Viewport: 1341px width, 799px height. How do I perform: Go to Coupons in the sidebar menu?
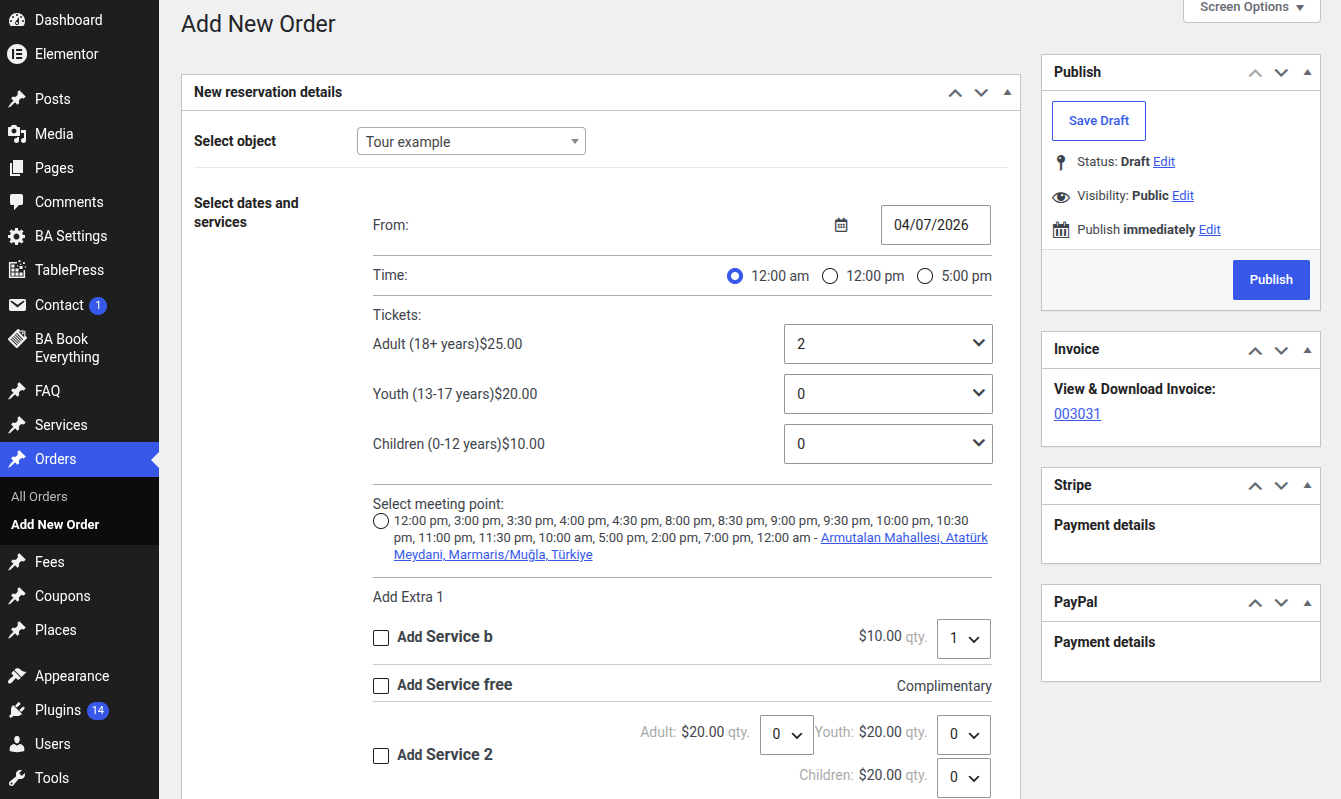click(63, 596)
